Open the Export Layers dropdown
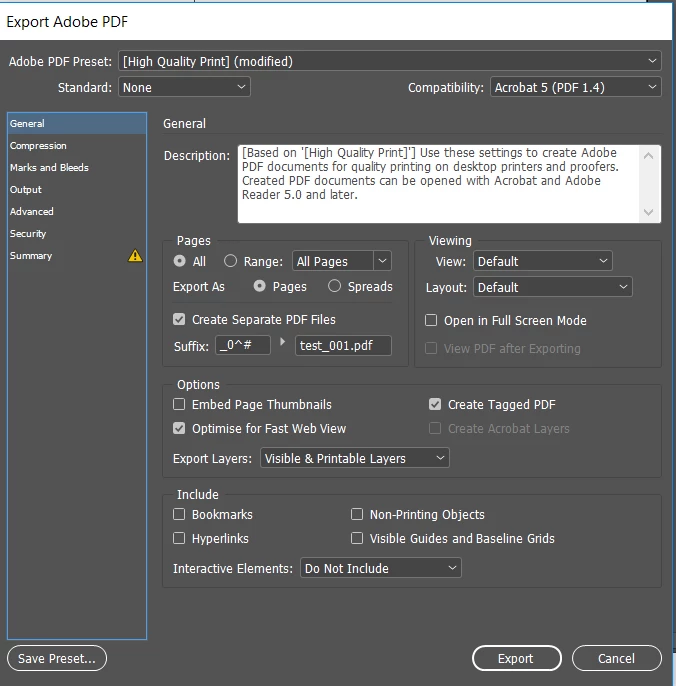The image size is (676, 686). pyautogui.click(x=355, y=458)
